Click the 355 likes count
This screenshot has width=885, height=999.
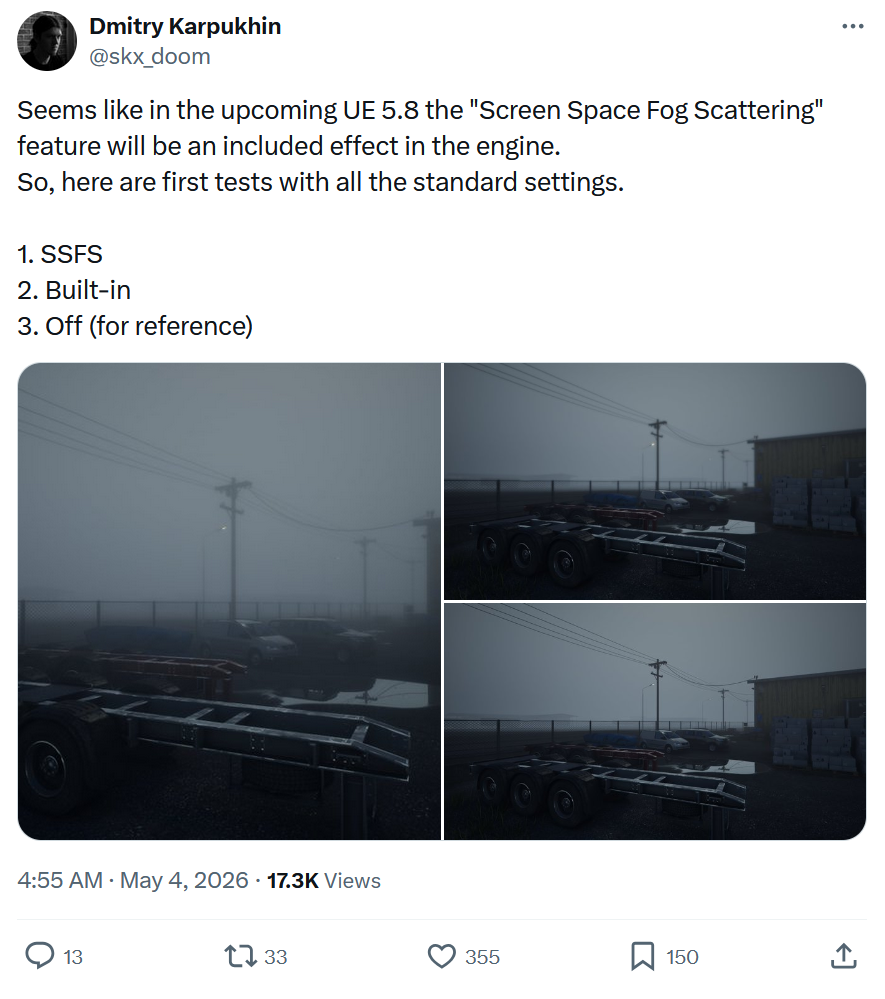pos(482,957)
